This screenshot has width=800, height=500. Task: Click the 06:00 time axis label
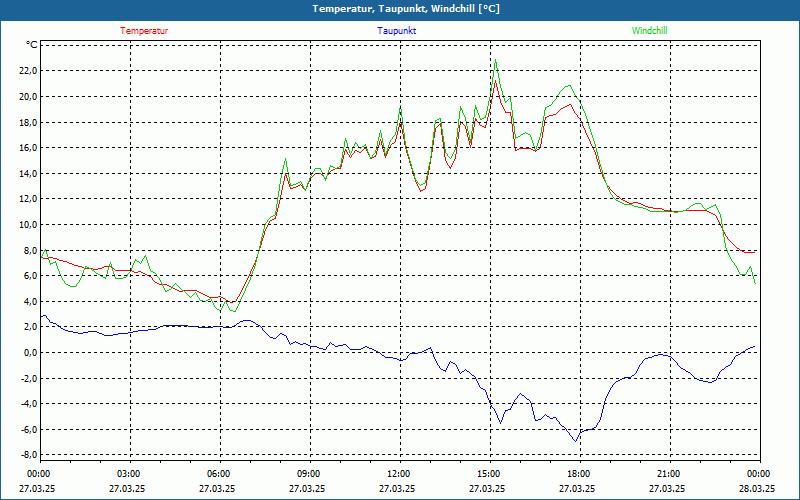tap(219, 474)
